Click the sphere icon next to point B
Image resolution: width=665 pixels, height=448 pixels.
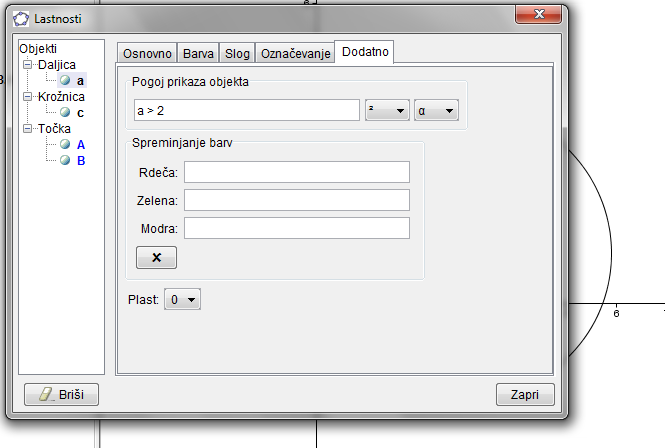pyautogui.click(x=65, y=160)
